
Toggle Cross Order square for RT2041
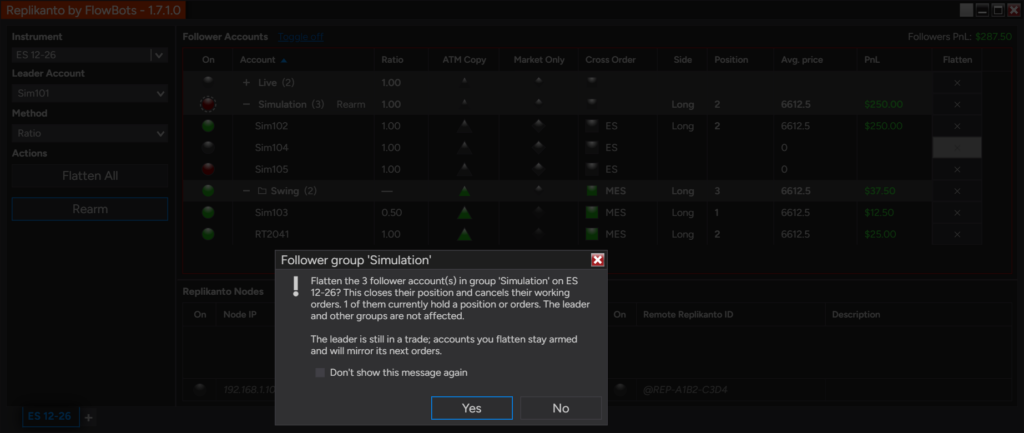pos(592,234)
